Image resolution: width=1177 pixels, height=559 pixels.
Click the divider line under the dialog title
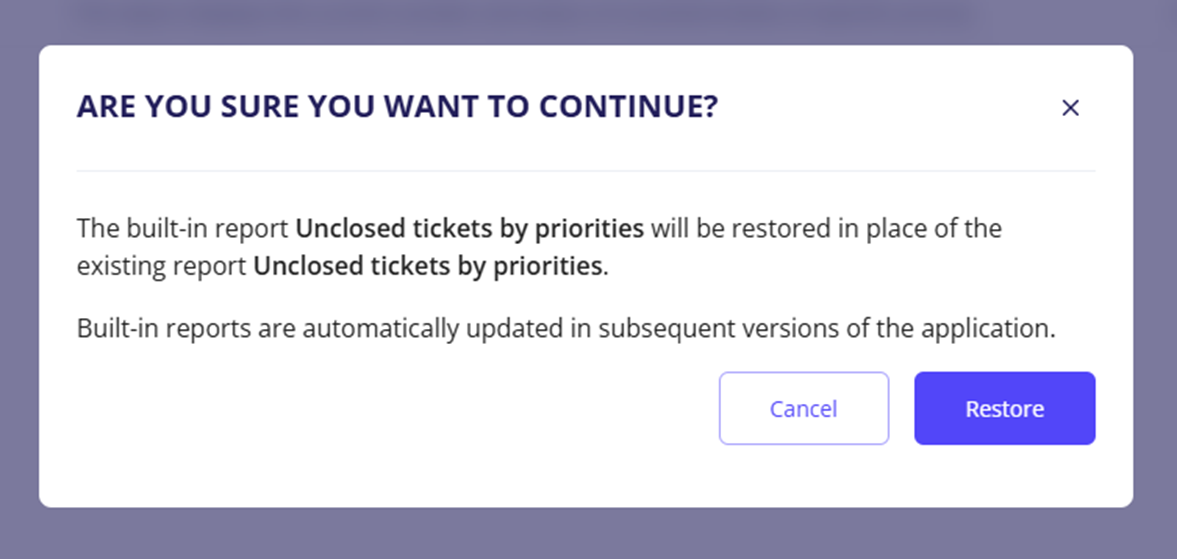pyautogui.click(x=586, y=171)
